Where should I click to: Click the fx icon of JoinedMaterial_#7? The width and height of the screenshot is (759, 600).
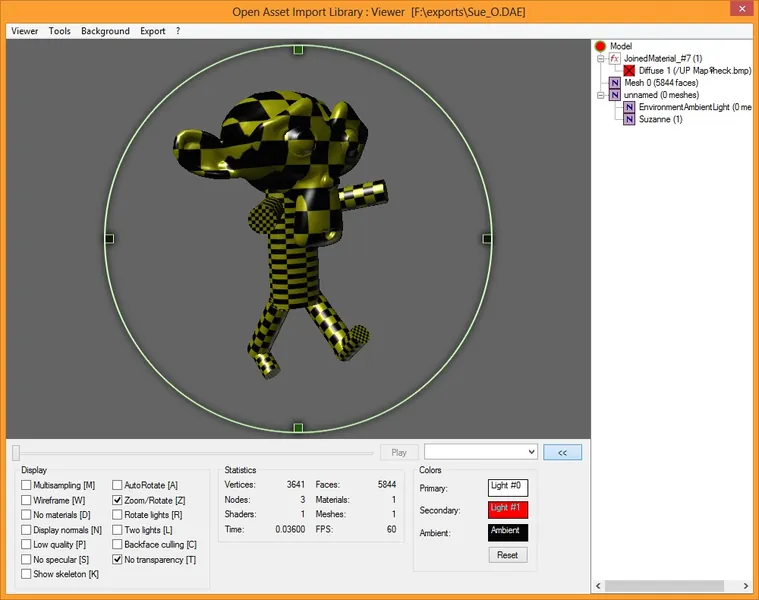click(615, 59)
